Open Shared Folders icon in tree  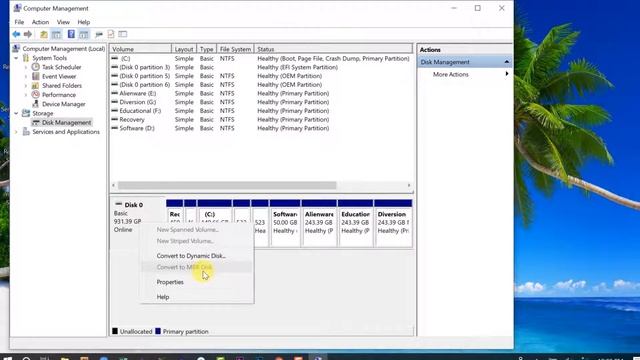click(x=36, y=85)
